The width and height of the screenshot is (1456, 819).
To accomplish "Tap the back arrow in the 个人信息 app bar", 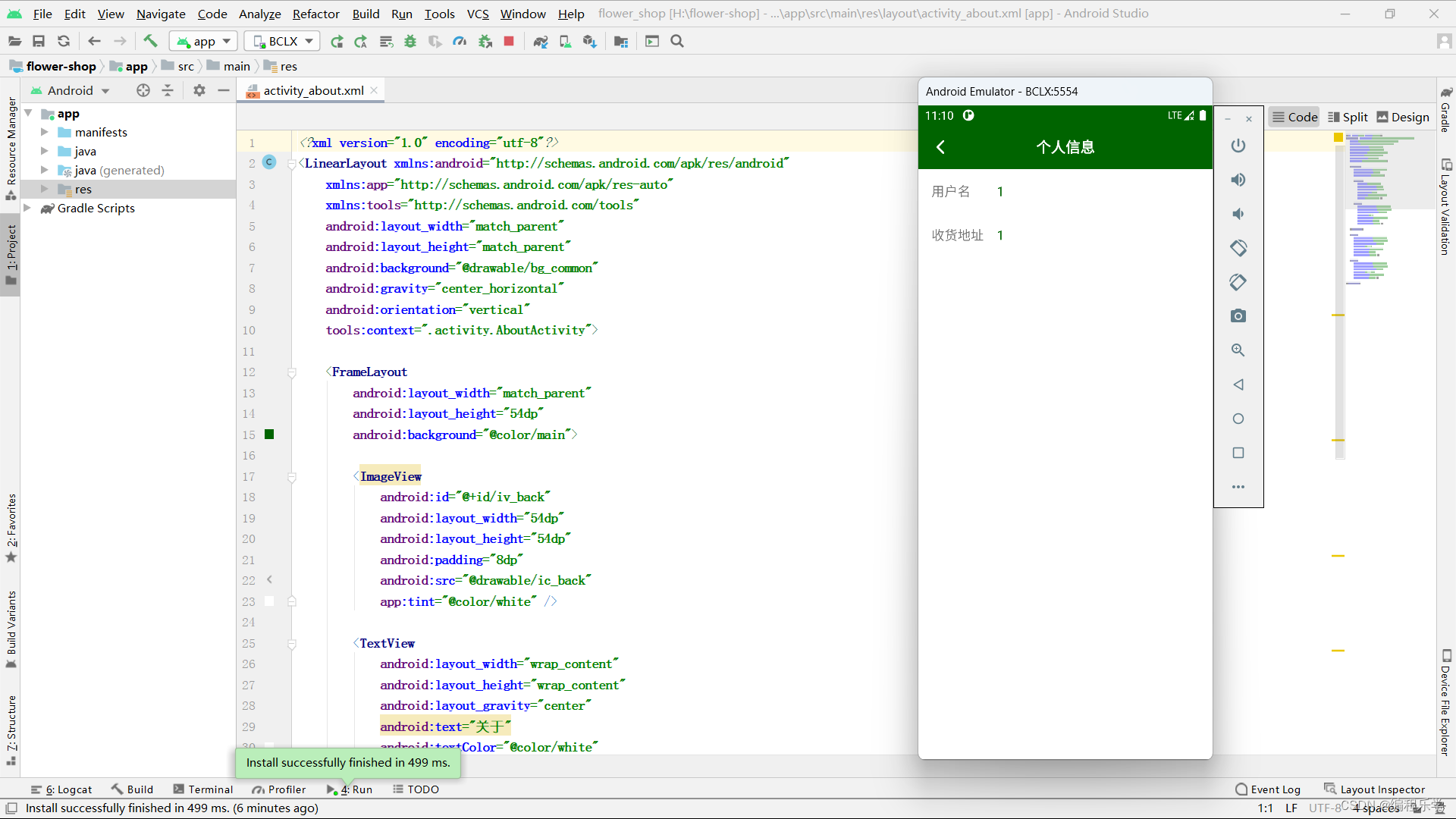I will [x=941, y=147].
